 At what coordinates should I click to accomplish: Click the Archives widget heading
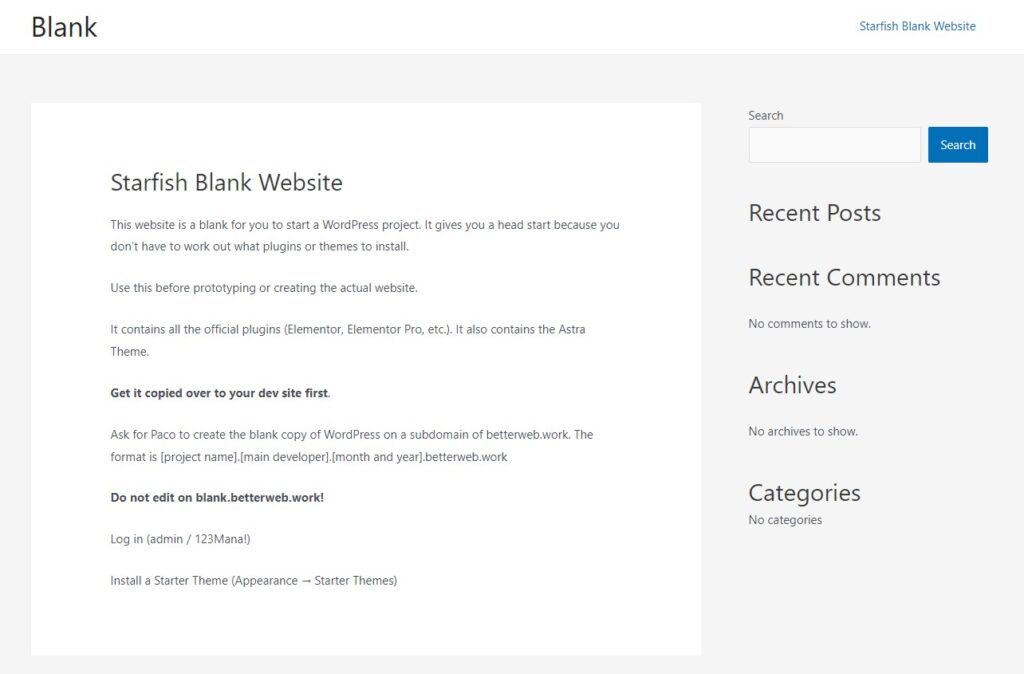coord(792,385)
